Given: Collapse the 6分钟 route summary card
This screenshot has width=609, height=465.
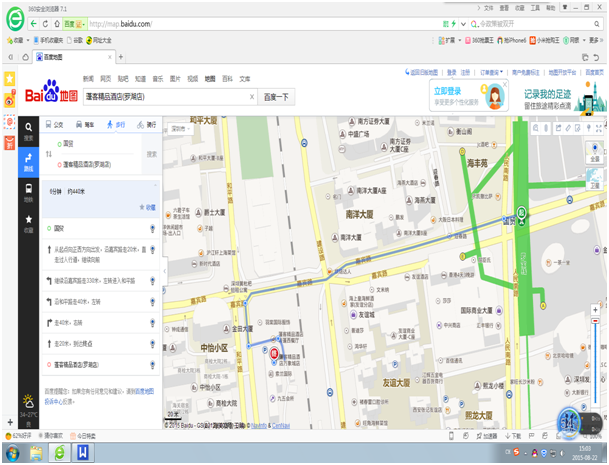Looking at the screenshot, I should [x=156, y=185].
